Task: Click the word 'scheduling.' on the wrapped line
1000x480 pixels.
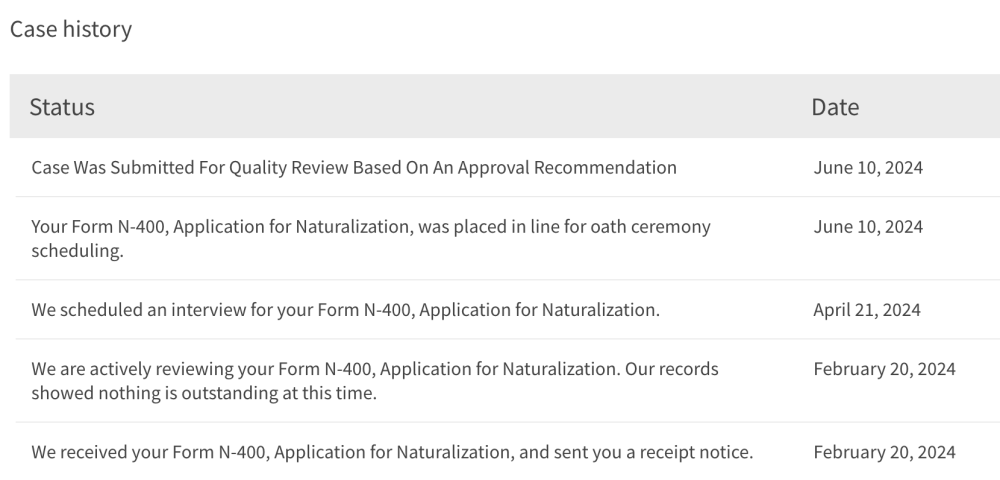Action: [x=77, y=251]
